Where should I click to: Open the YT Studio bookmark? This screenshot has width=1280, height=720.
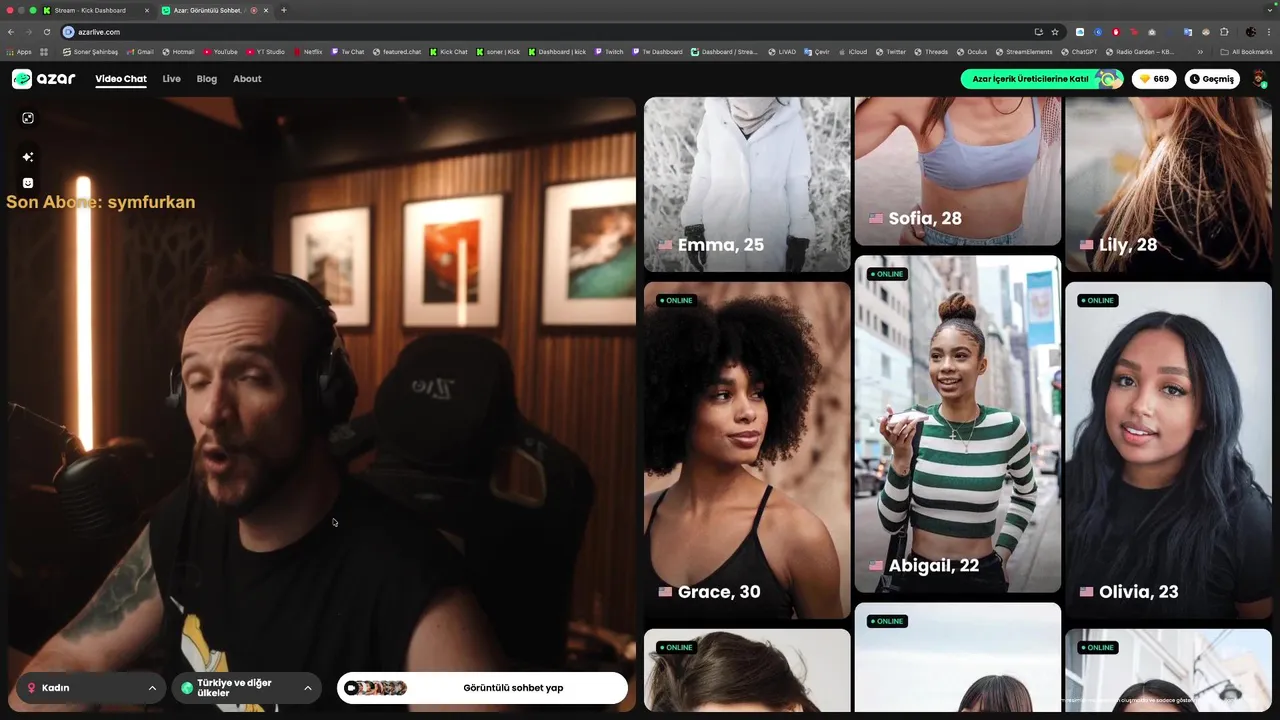click(x=265, y=52)
